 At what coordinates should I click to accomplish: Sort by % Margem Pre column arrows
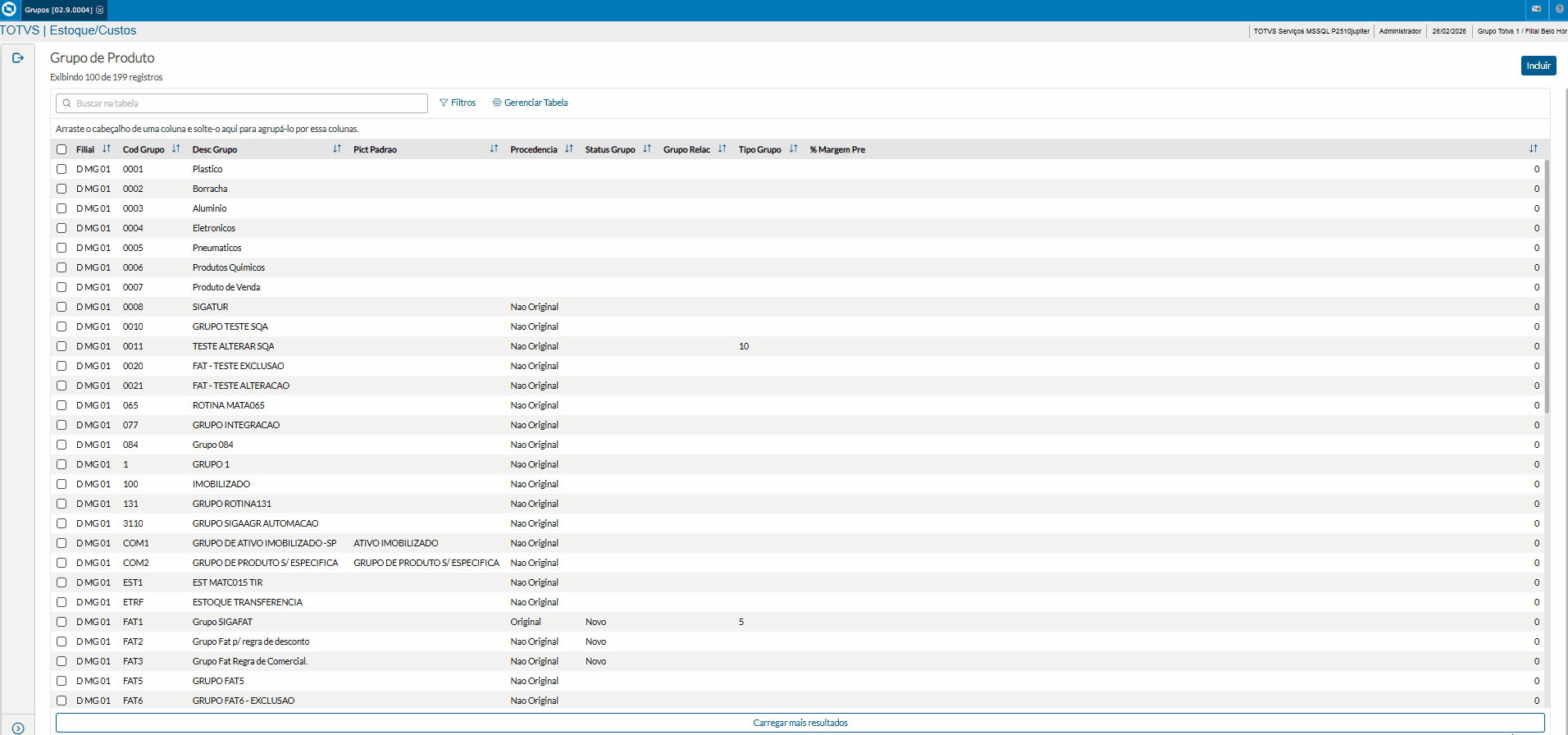tap(1534, 149)
